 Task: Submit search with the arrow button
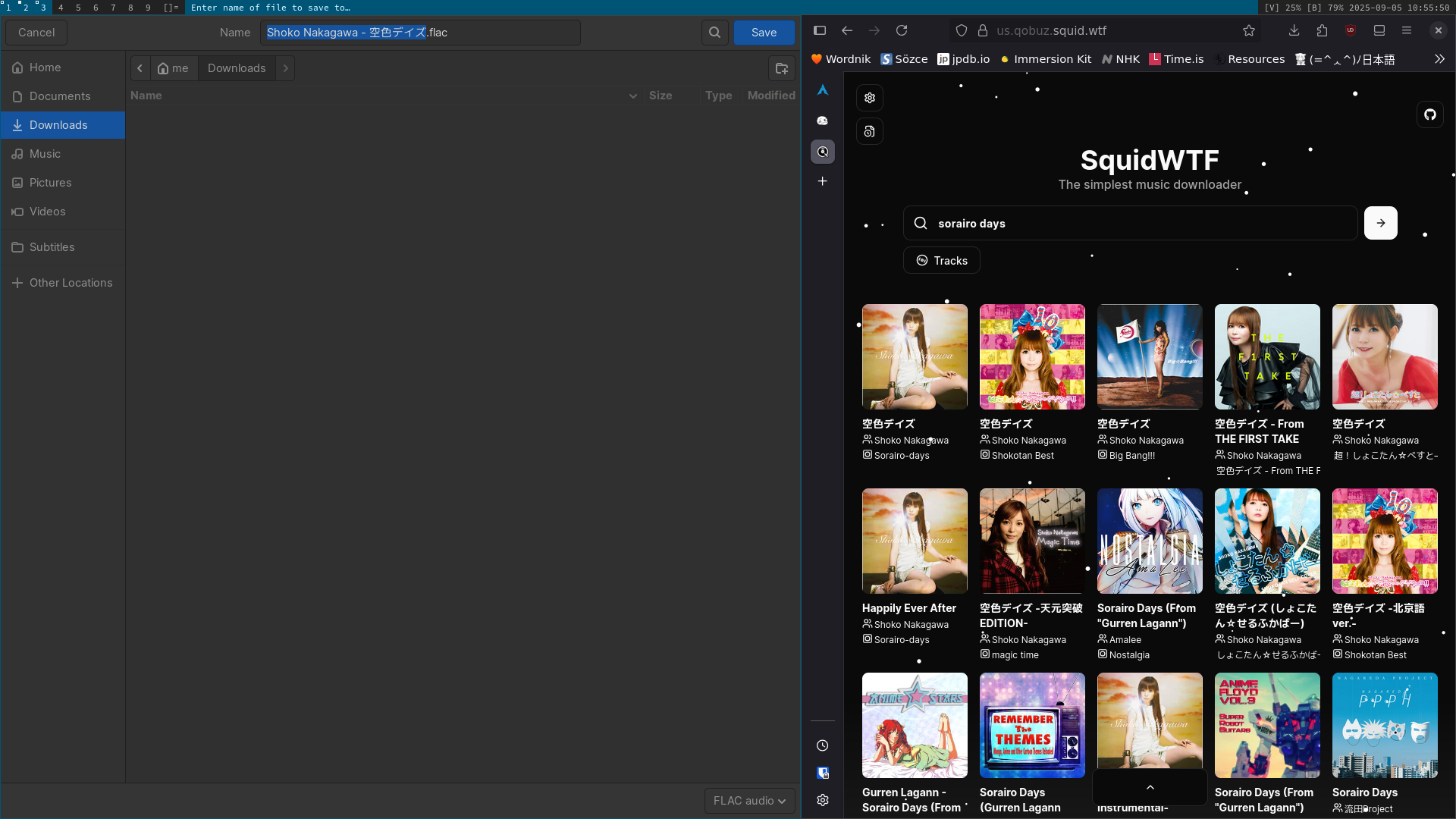(1380, 223)
